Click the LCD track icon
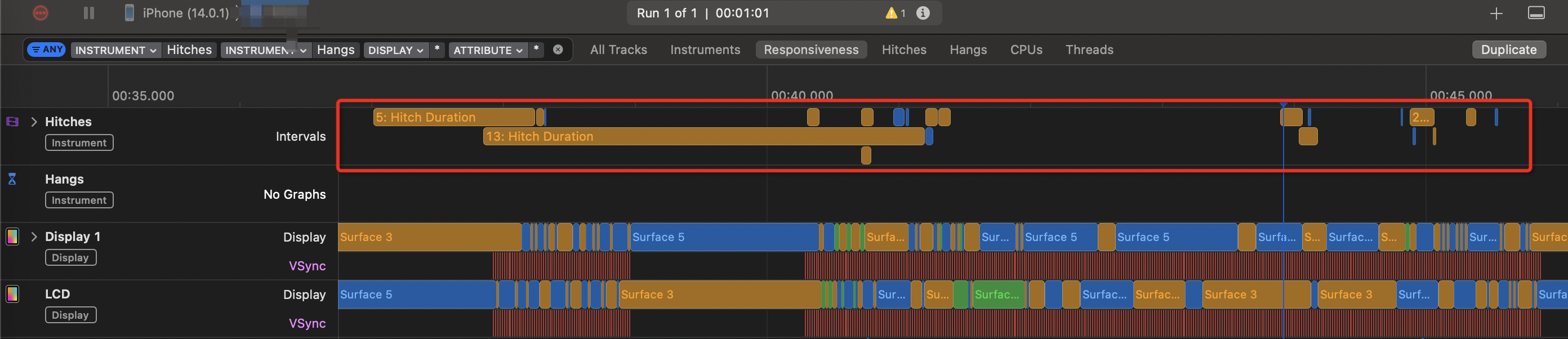Screen dimensions: 1568x339 12,294
